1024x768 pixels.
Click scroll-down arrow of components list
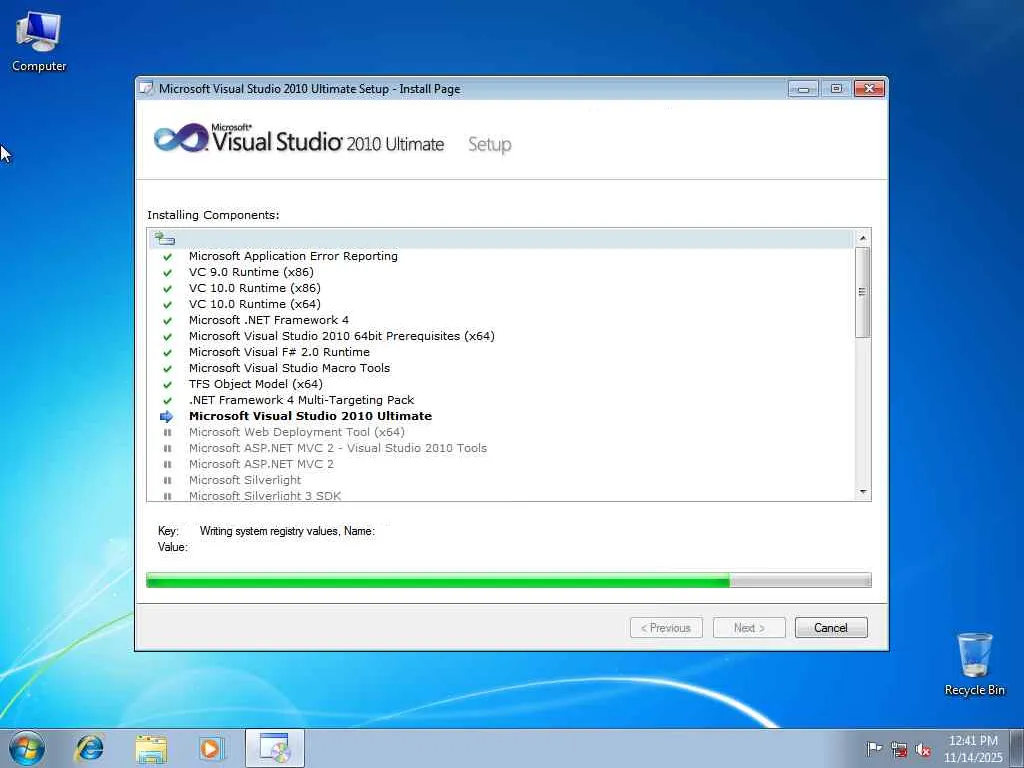[863, 492]
